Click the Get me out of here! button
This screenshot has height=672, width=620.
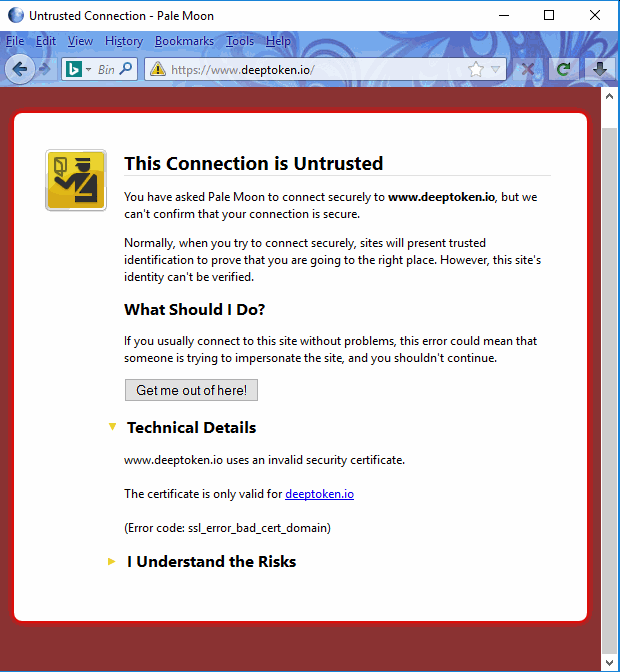click(191, 390)
